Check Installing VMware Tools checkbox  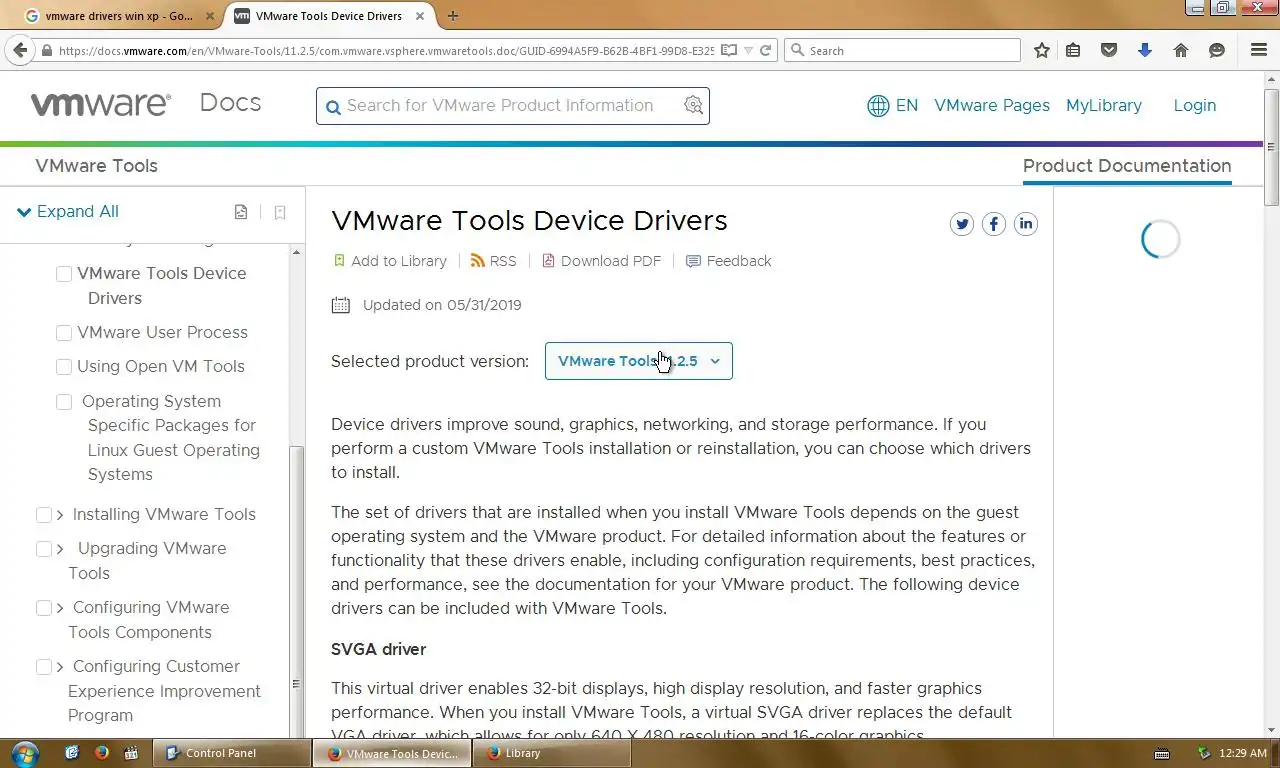point(44,515)
